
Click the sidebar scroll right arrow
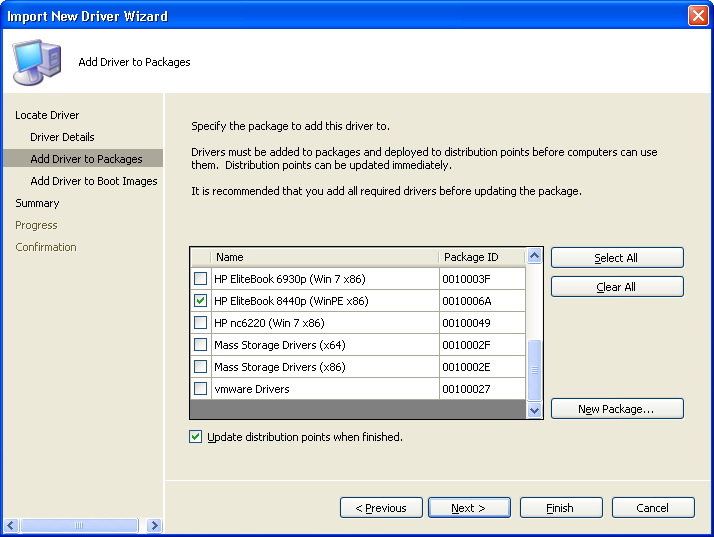154,525
